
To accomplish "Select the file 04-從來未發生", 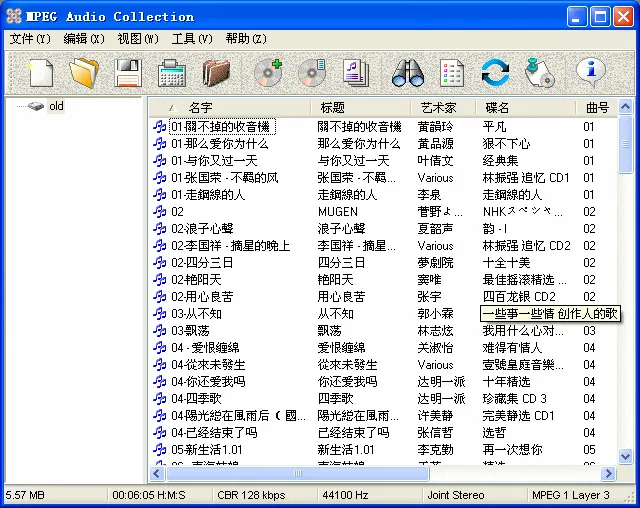I will [208, 364].
